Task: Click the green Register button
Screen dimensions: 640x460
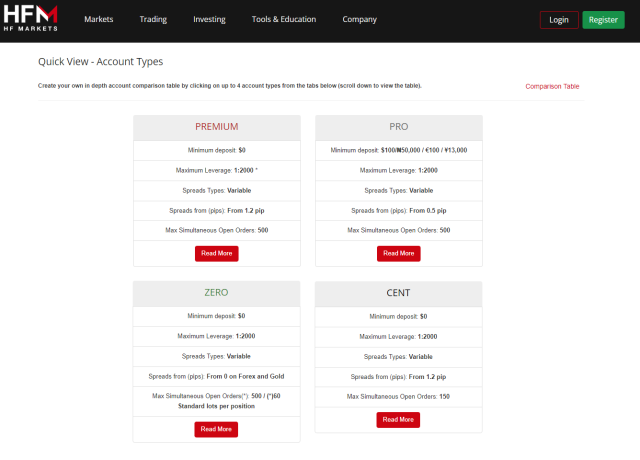Action: pyautogui.click(x=603, y=20)
